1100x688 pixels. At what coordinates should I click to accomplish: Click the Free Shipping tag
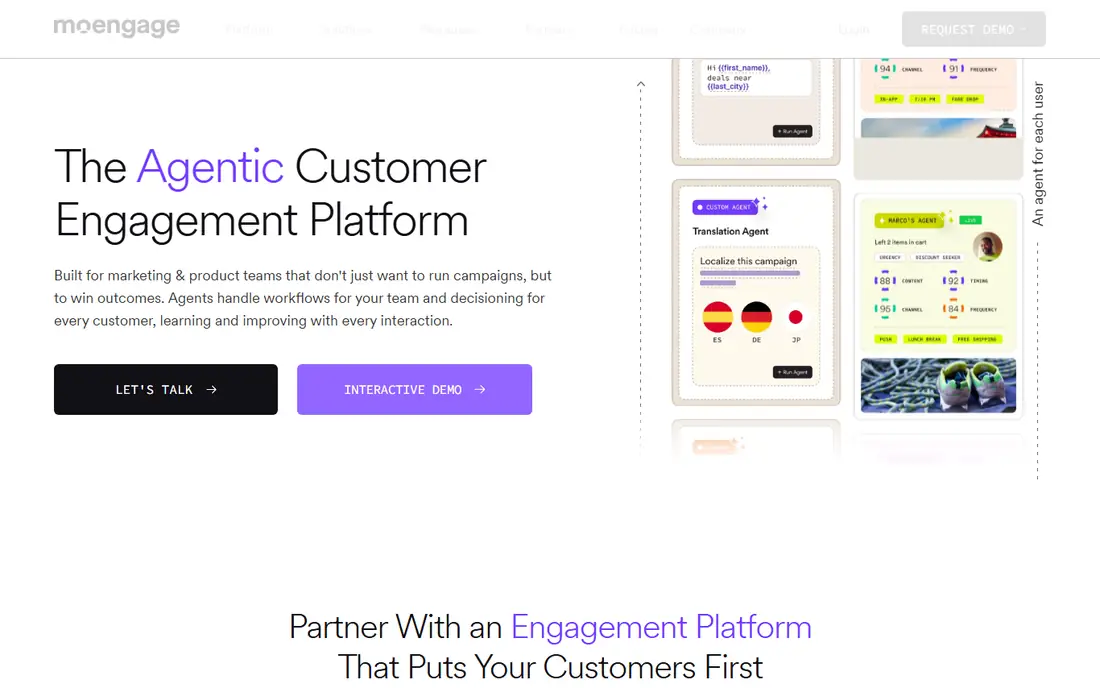coord(977,339)
